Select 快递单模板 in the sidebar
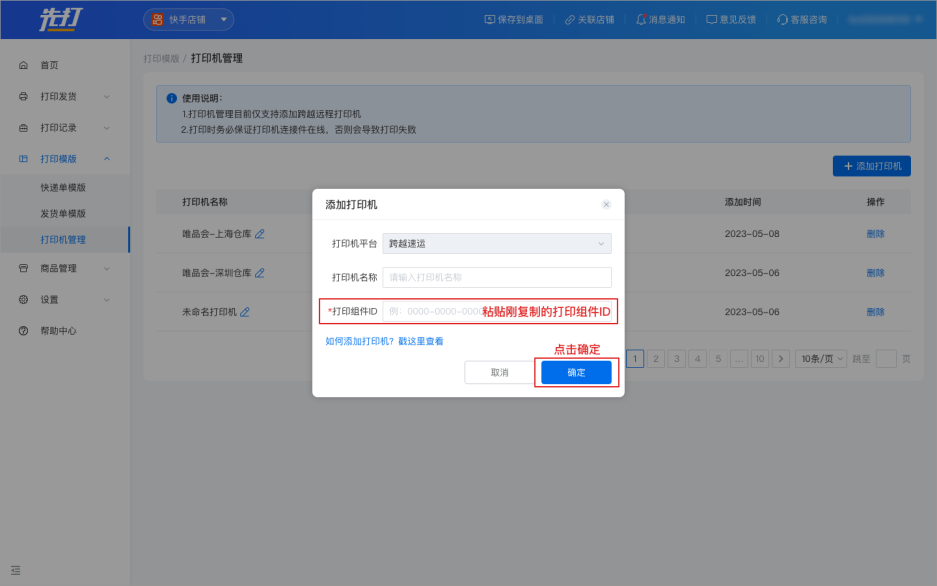 click(63, 187)
